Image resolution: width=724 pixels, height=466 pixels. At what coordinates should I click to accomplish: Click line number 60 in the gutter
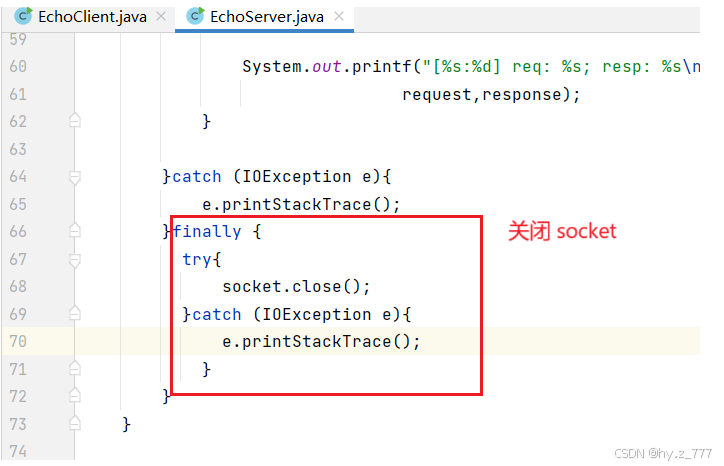pos(18,67)
